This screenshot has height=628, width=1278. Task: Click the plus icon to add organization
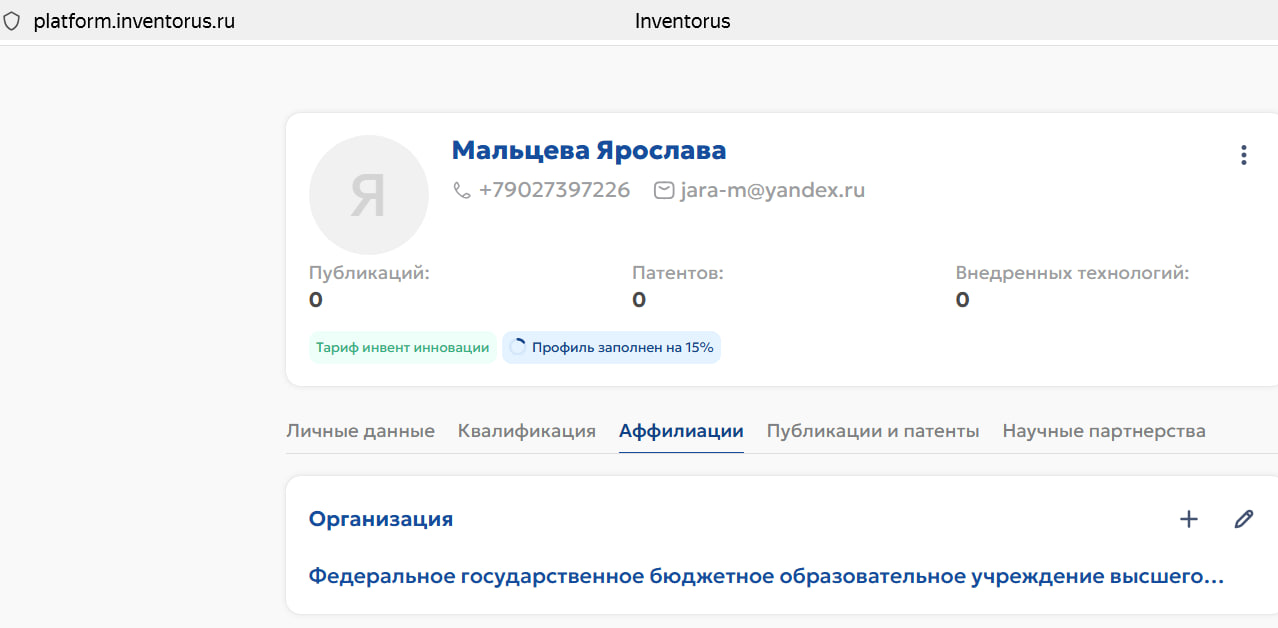click(1188, 519)
